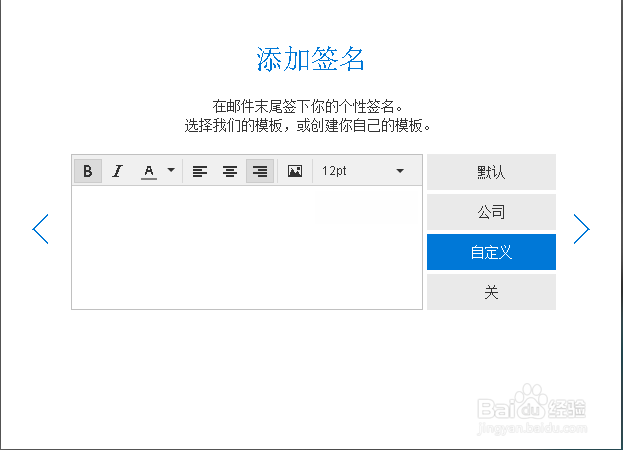Viewport: 623px width, 450px height.
Task: Center-align the signature text
Action: click(230, 171)
